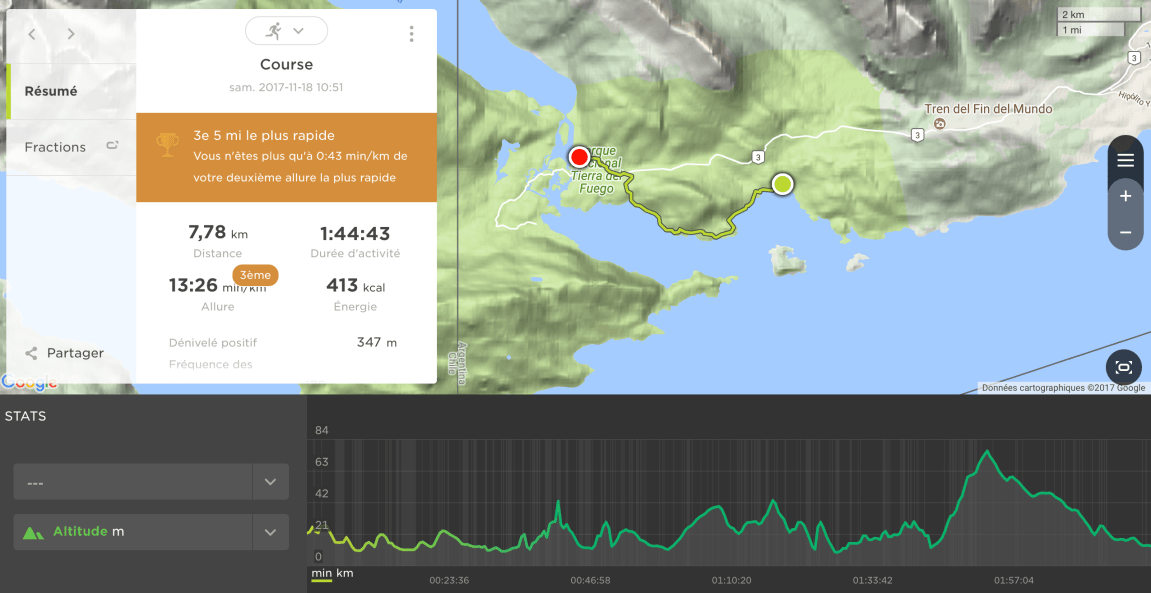Screen dimensions: 1151x593
Task: Open the map layers menu button
Action: click(x=1125, y=161)
